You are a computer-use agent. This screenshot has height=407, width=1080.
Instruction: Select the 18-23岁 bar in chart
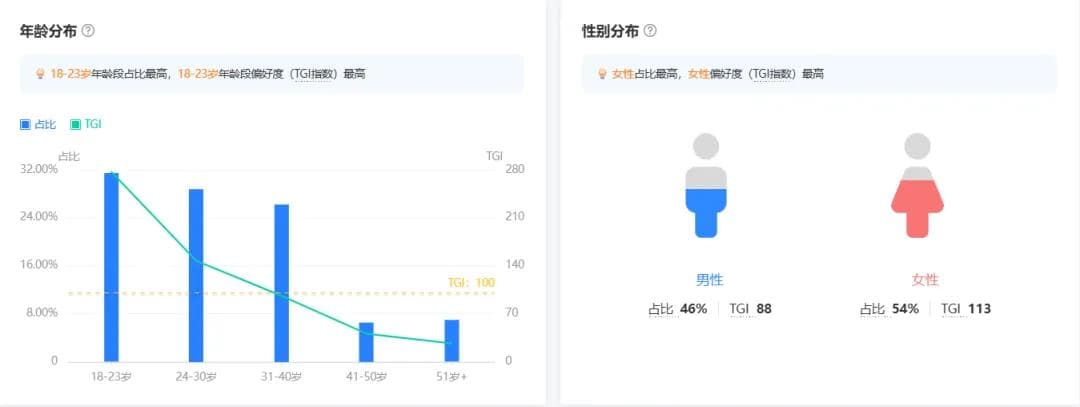111,267
